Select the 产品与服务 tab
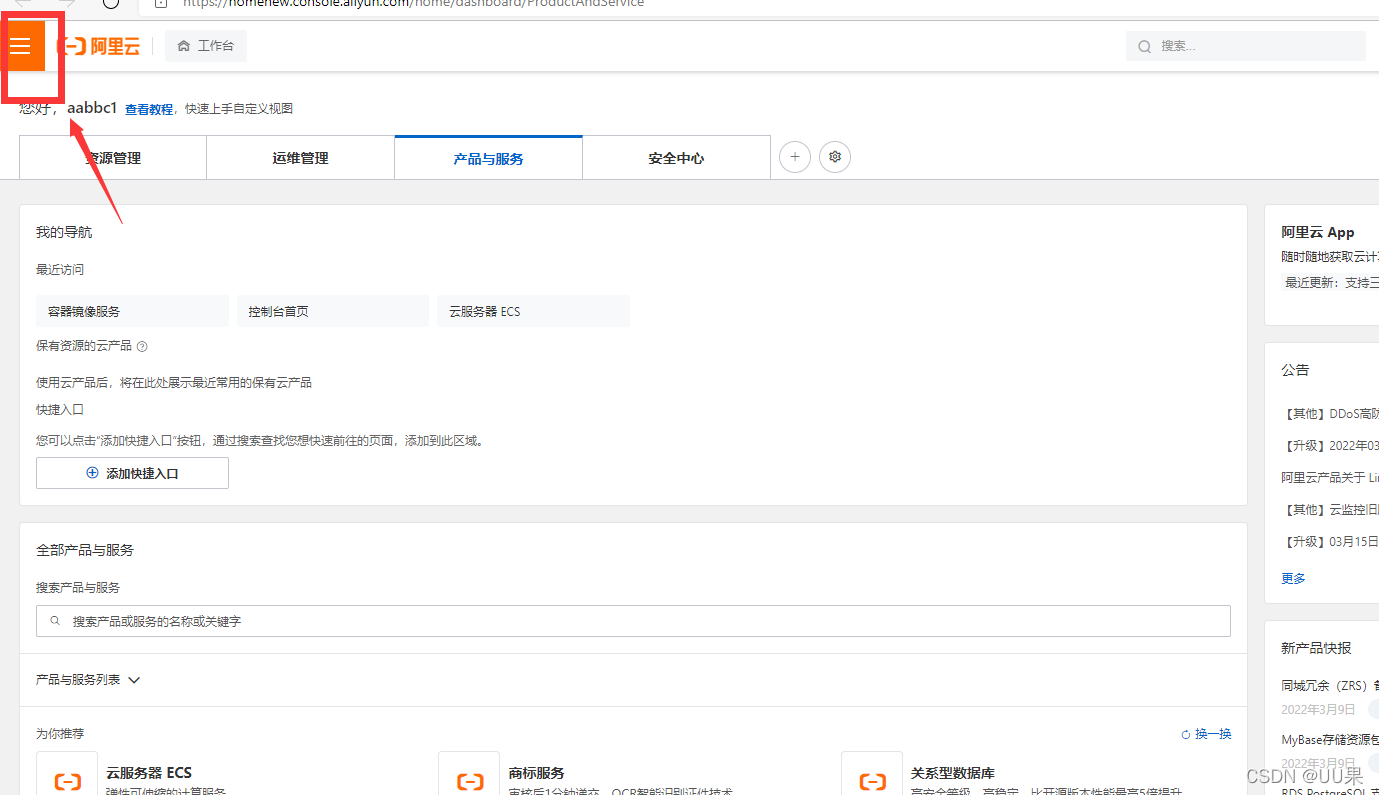Viewport: 1379px width, 795px height. 488,158
